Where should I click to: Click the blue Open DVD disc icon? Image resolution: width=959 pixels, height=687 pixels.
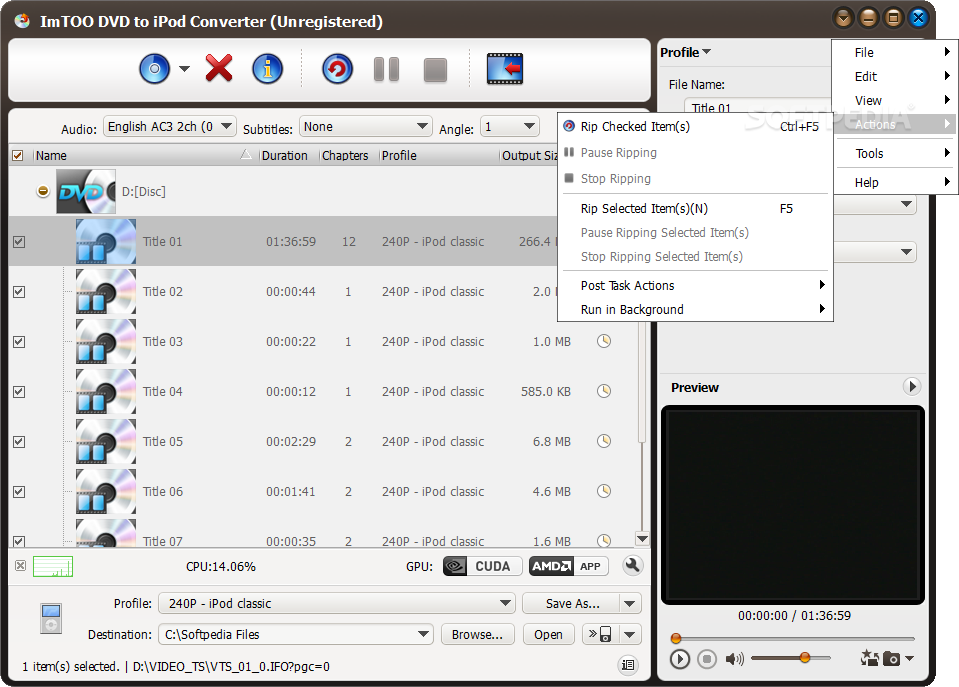155,69
